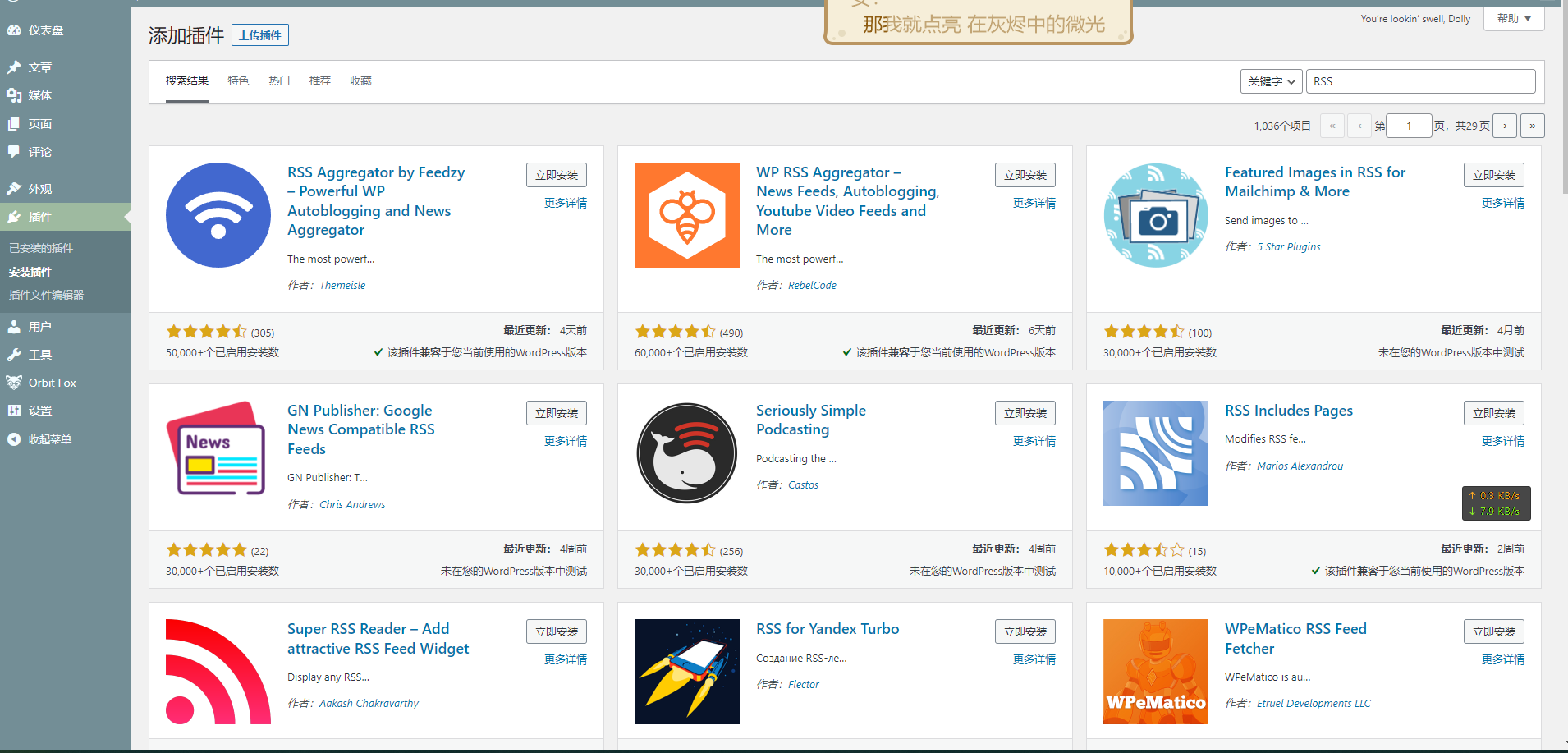Jump to last page with » button
Screen dimensions: 1568x753
1532,126
